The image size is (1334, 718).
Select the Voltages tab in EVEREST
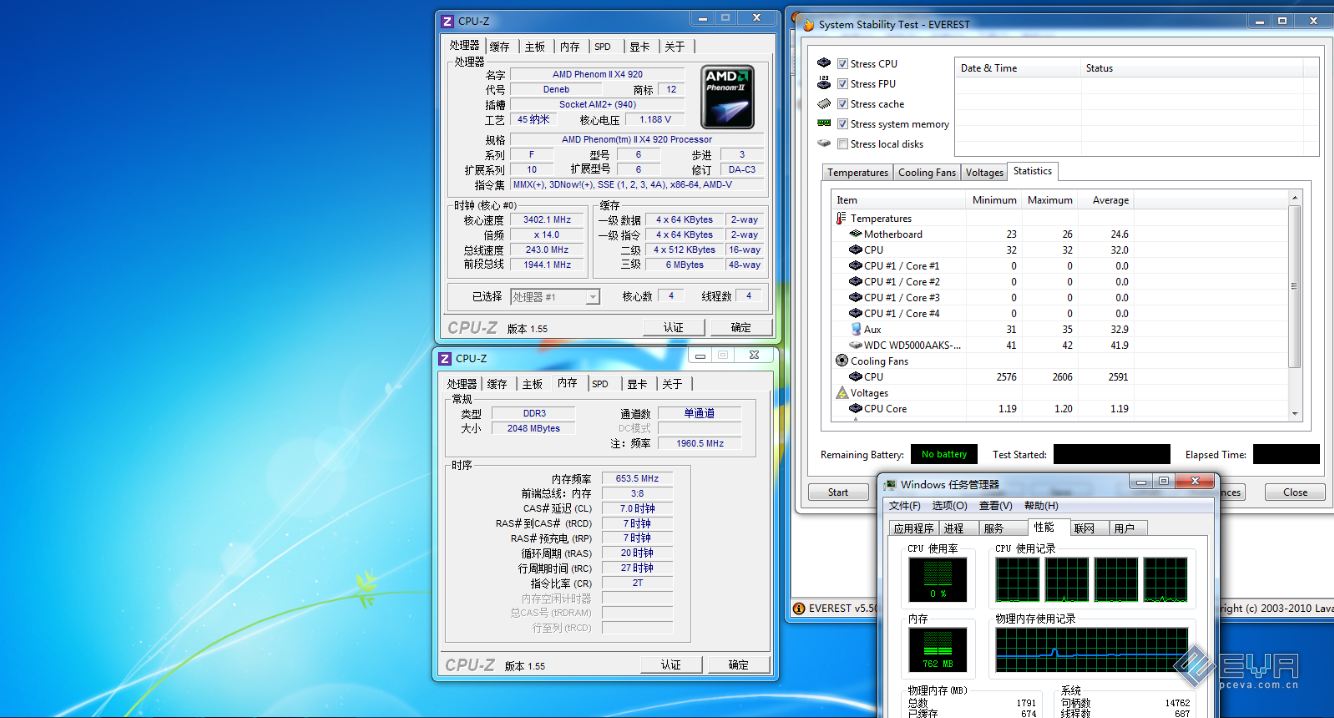(984, 173)
